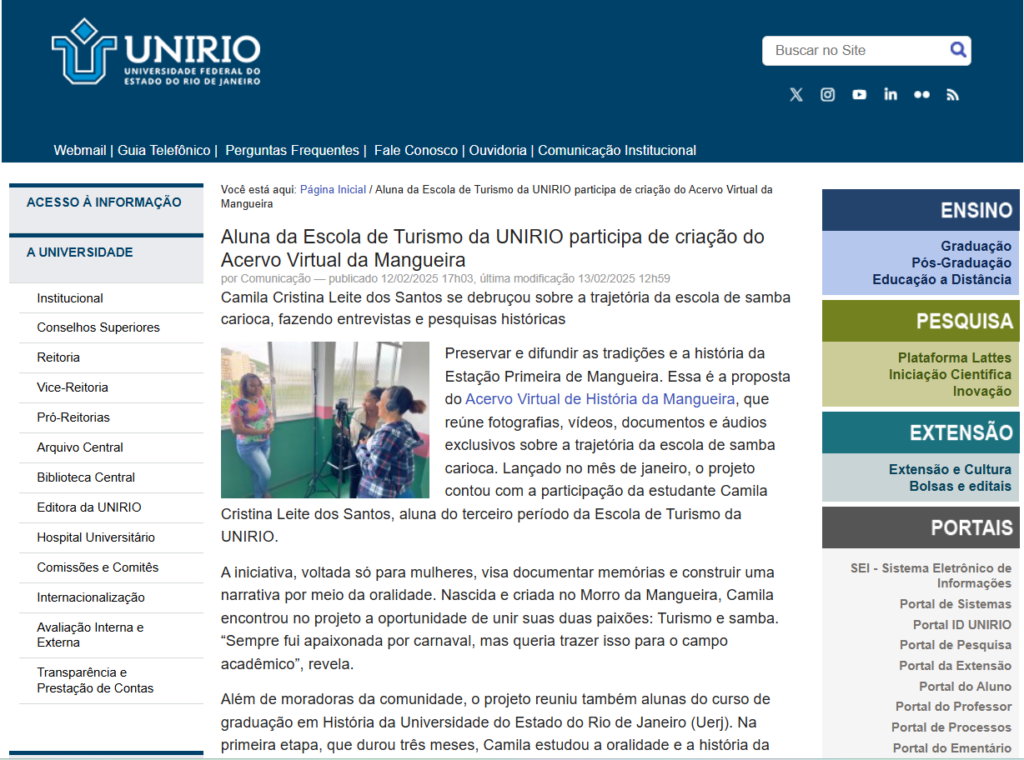
Task: Open Portal ID UNIRIO link
Action: [x=962, y=625]
